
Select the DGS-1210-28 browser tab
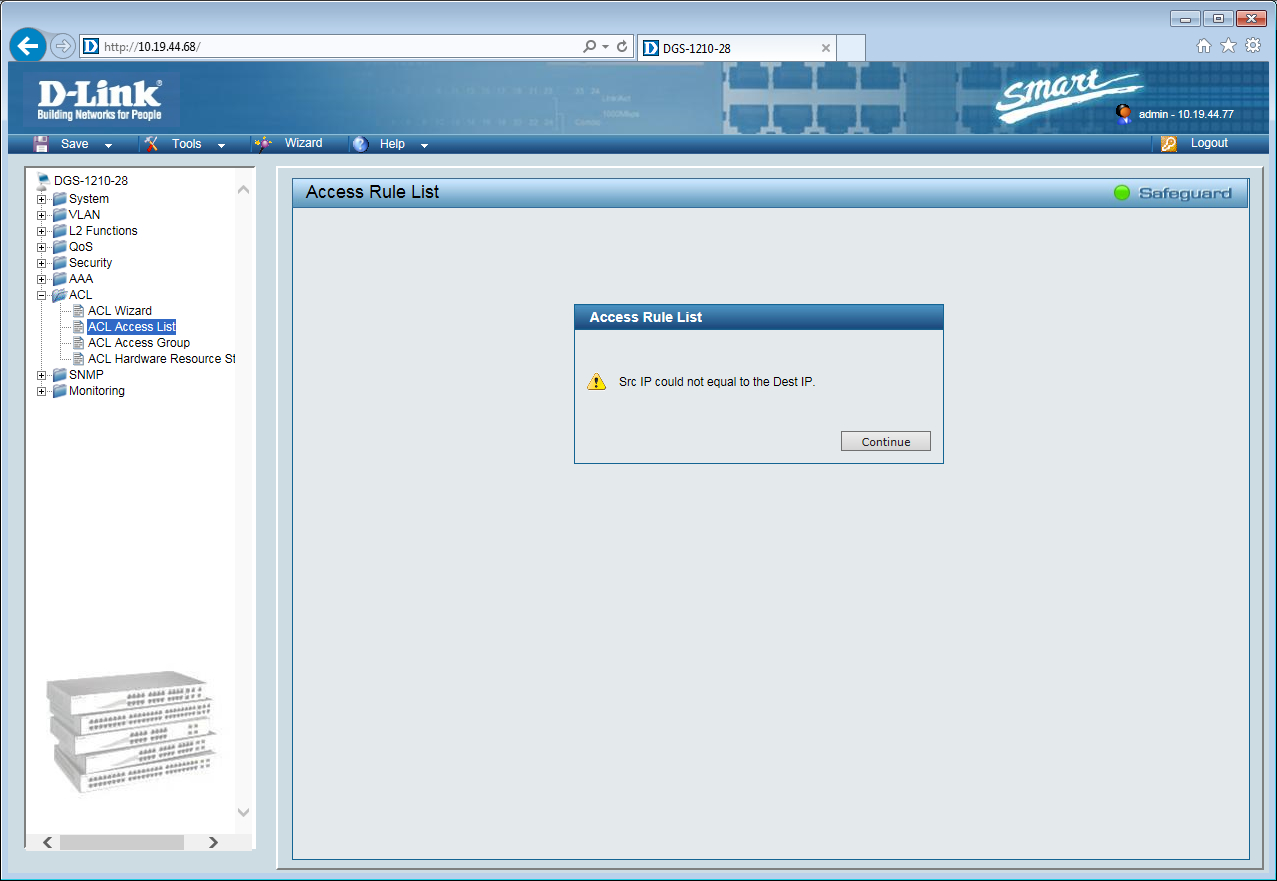pyautogui.click(x=736, y=48)
